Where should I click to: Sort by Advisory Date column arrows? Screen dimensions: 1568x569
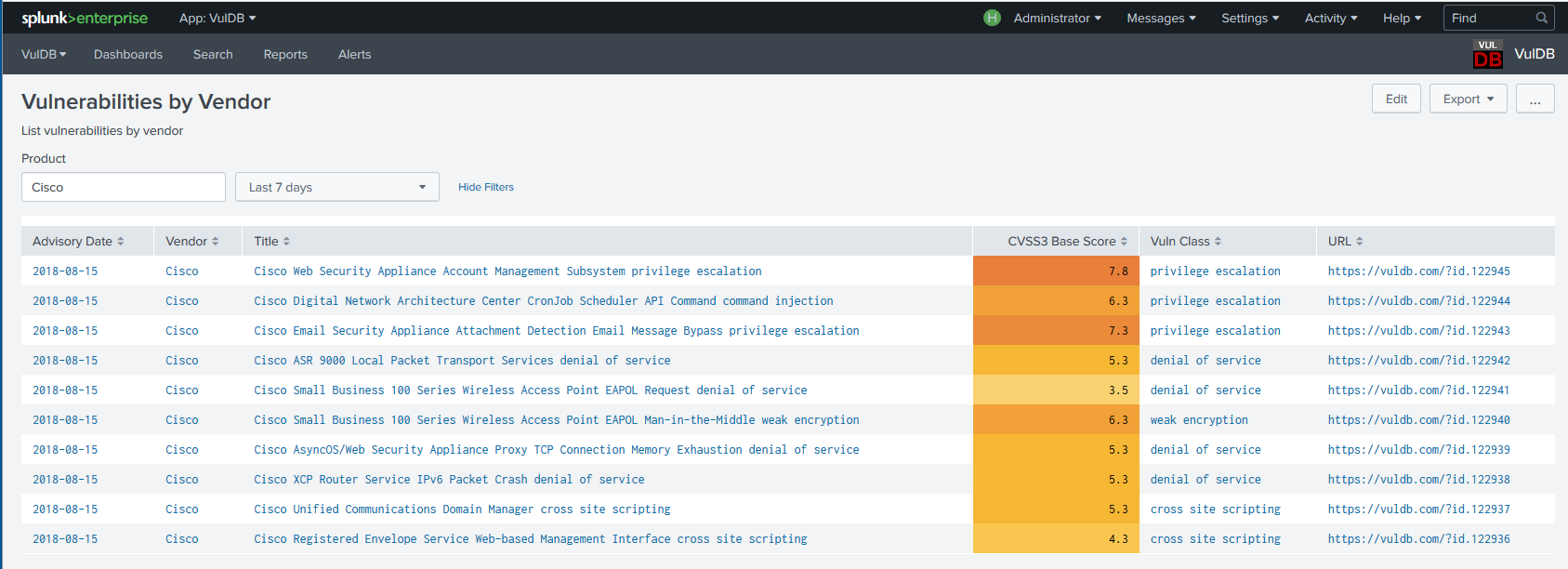120,242
